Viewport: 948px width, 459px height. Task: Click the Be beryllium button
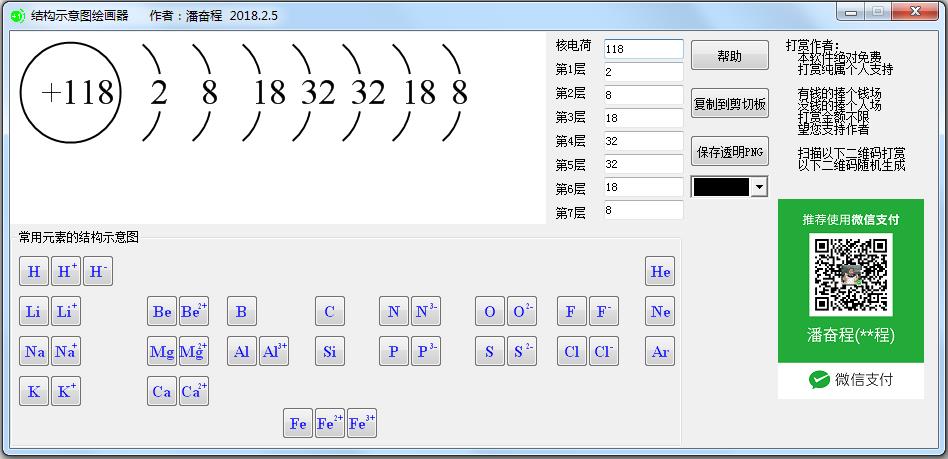162,311
